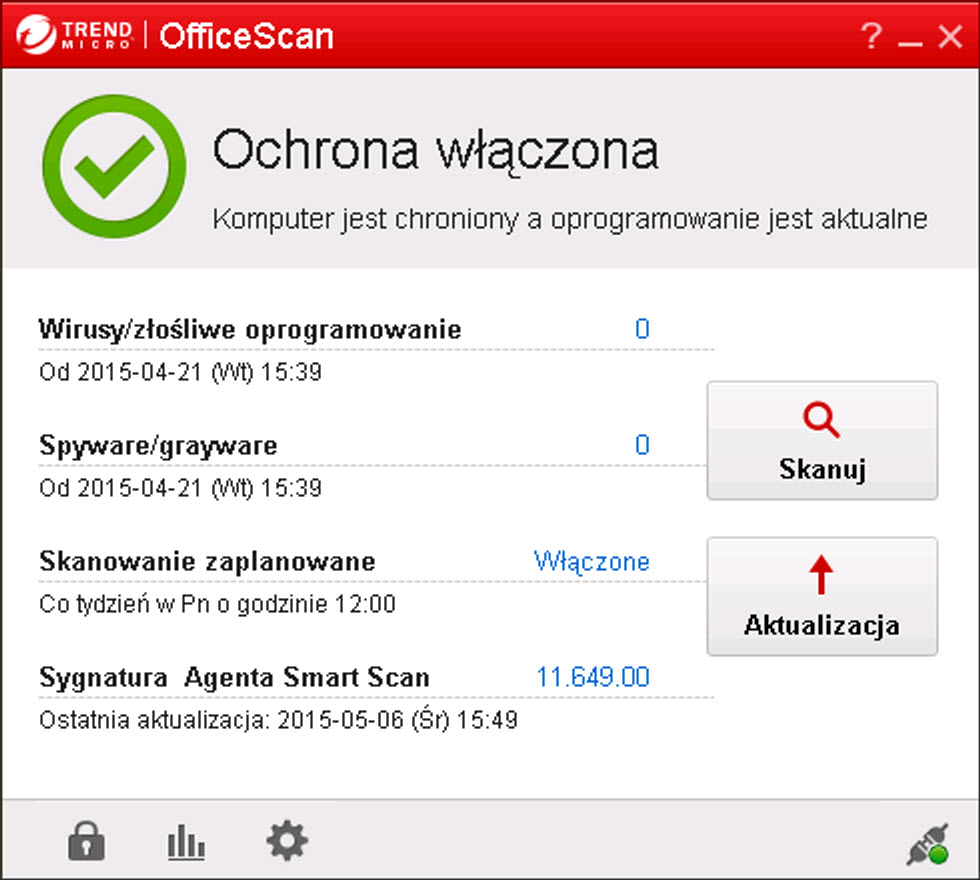This screenshot has height=880, width=980.
Task: Open help with the question mark icon
Action: (871, 36)
